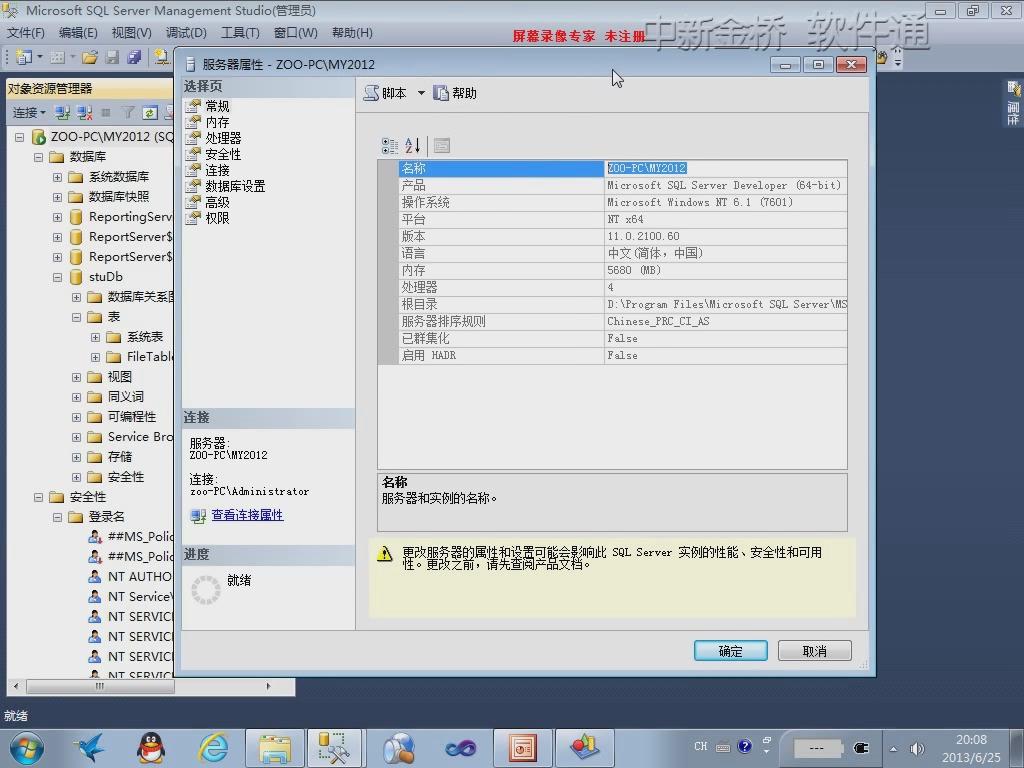Select the 高级 page
This screenshot has width=1024, height=768.
pos(217,202)
